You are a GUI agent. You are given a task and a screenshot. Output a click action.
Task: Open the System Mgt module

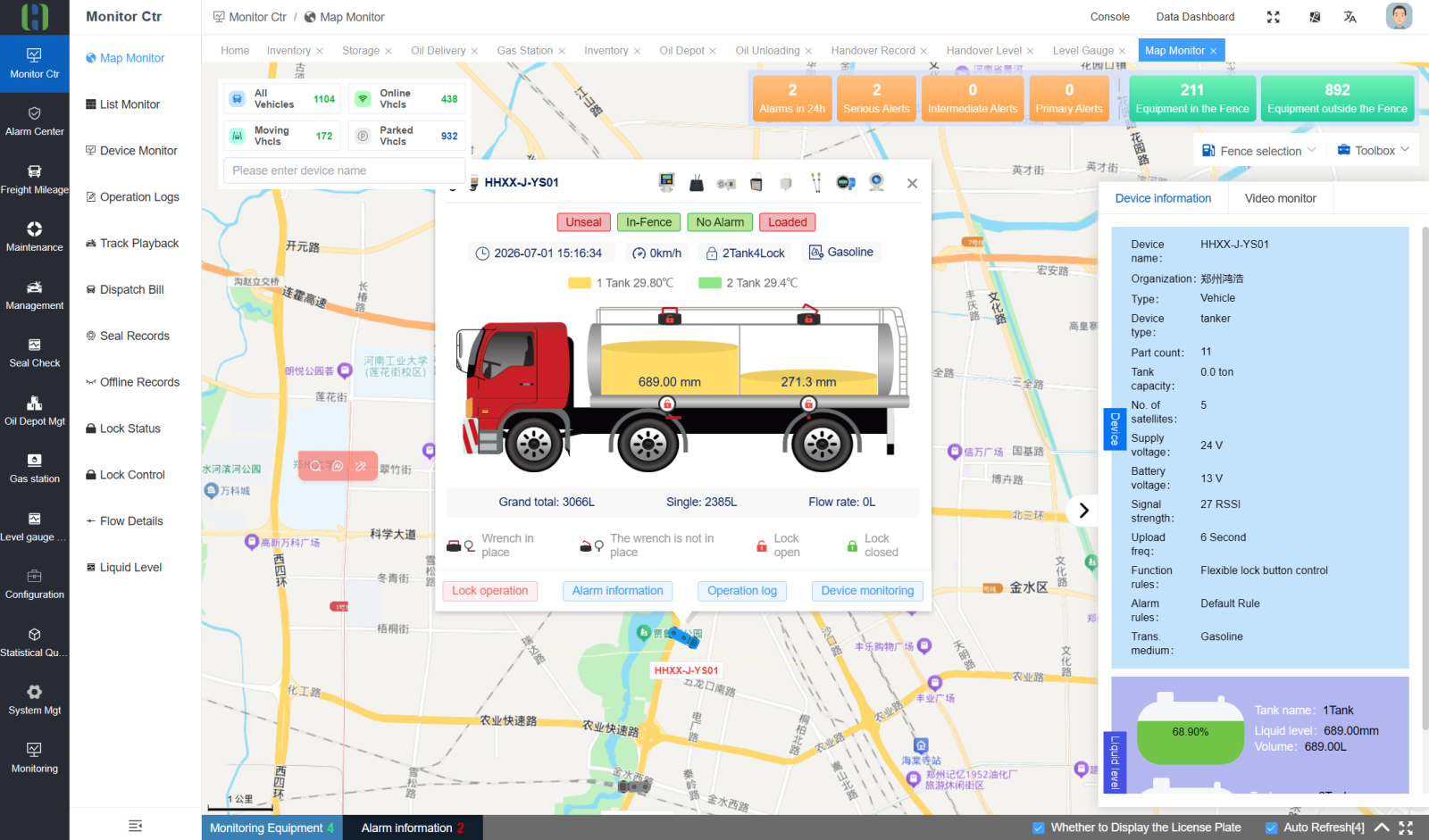tap(34, 701)
